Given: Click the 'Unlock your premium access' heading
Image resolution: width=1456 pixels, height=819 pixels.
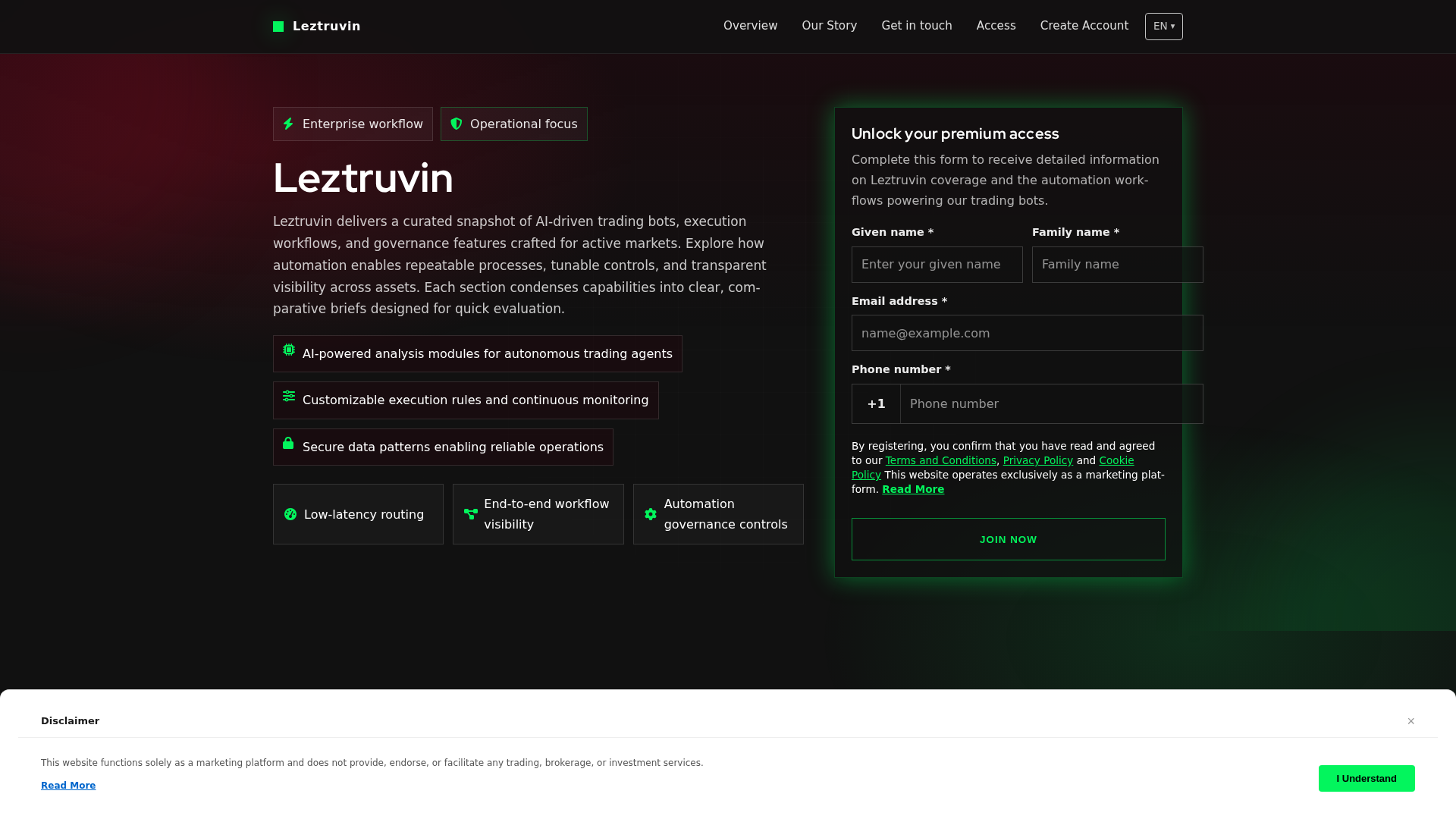Looking at the screenshot, I should tap(955, 134).
